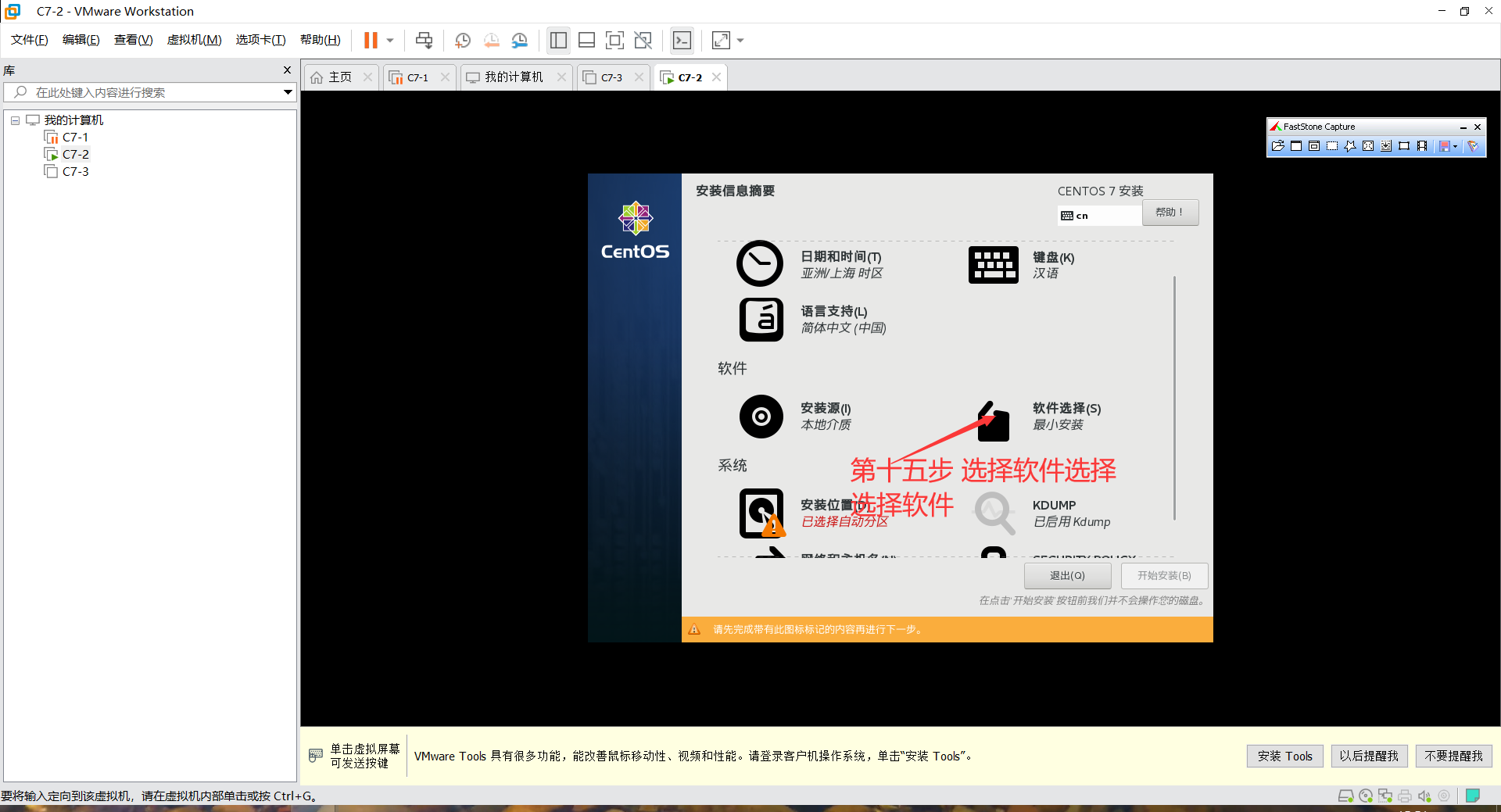Capture rectangular region with FastStone
This screenshot has height=812, width=1501.
[1332, 146]
